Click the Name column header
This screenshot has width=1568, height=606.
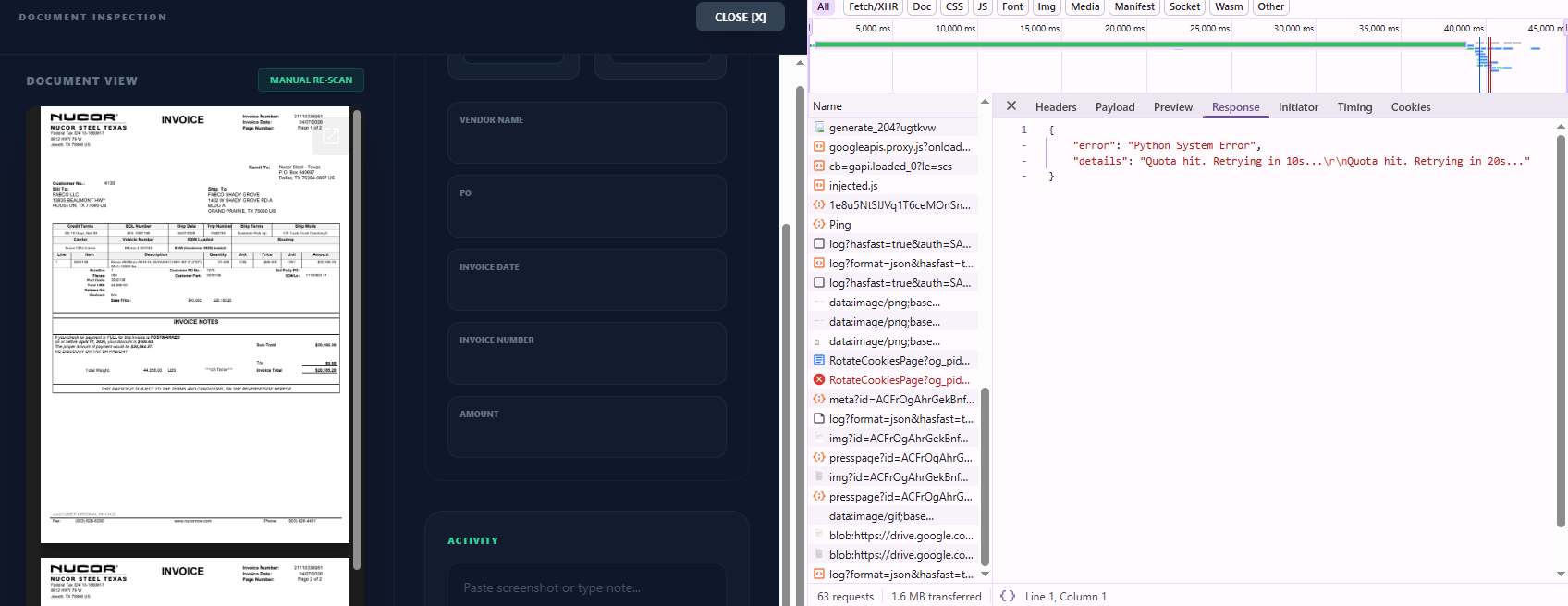tap(827, 106)
